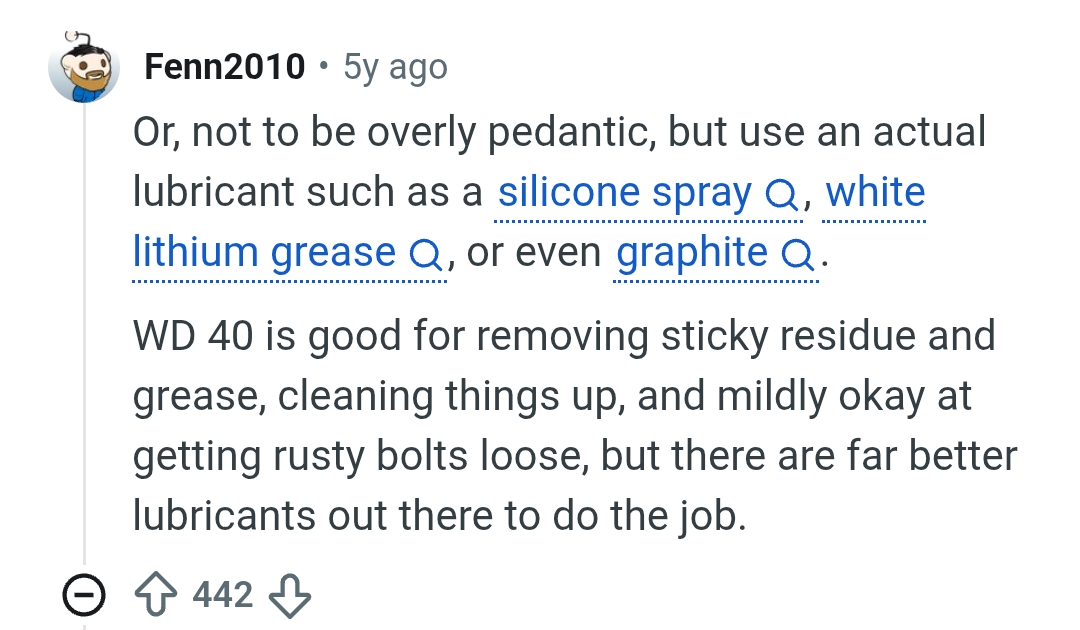The width and height of the screenshot is (1080, 630).
Task: Click the 'Or, not to be overly pedantic' line
Action: click(x=559, y=132)
